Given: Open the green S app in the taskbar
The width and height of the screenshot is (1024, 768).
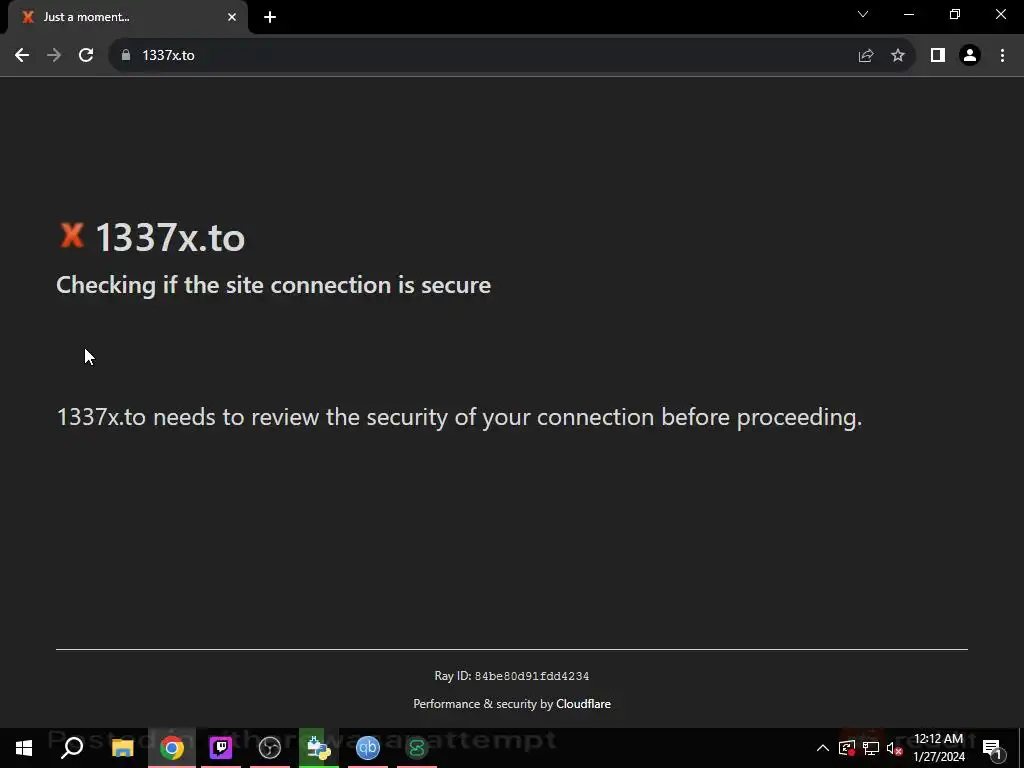Looking at the screenshot, I should click(x=417, y=748).
